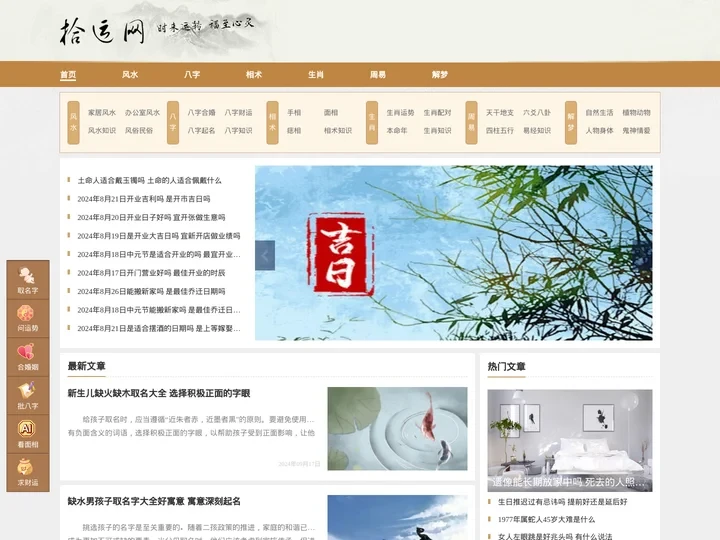720x540 pixels.
Task: Open article 2024年8月20日开业日子好吗
Action: pyautogui.click(x=151, y=217)
